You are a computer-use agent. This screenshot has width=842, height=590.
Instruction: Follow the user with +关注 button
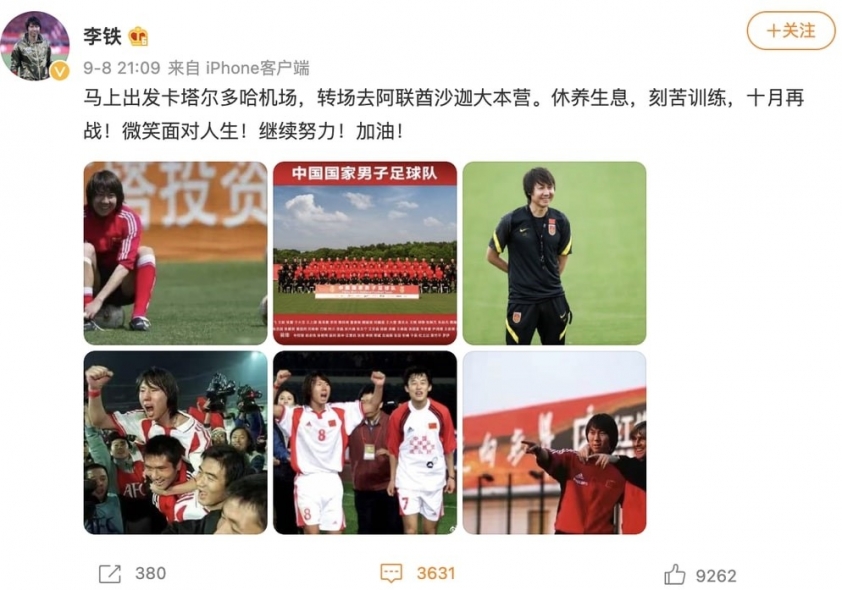click(x=791, y=31)
